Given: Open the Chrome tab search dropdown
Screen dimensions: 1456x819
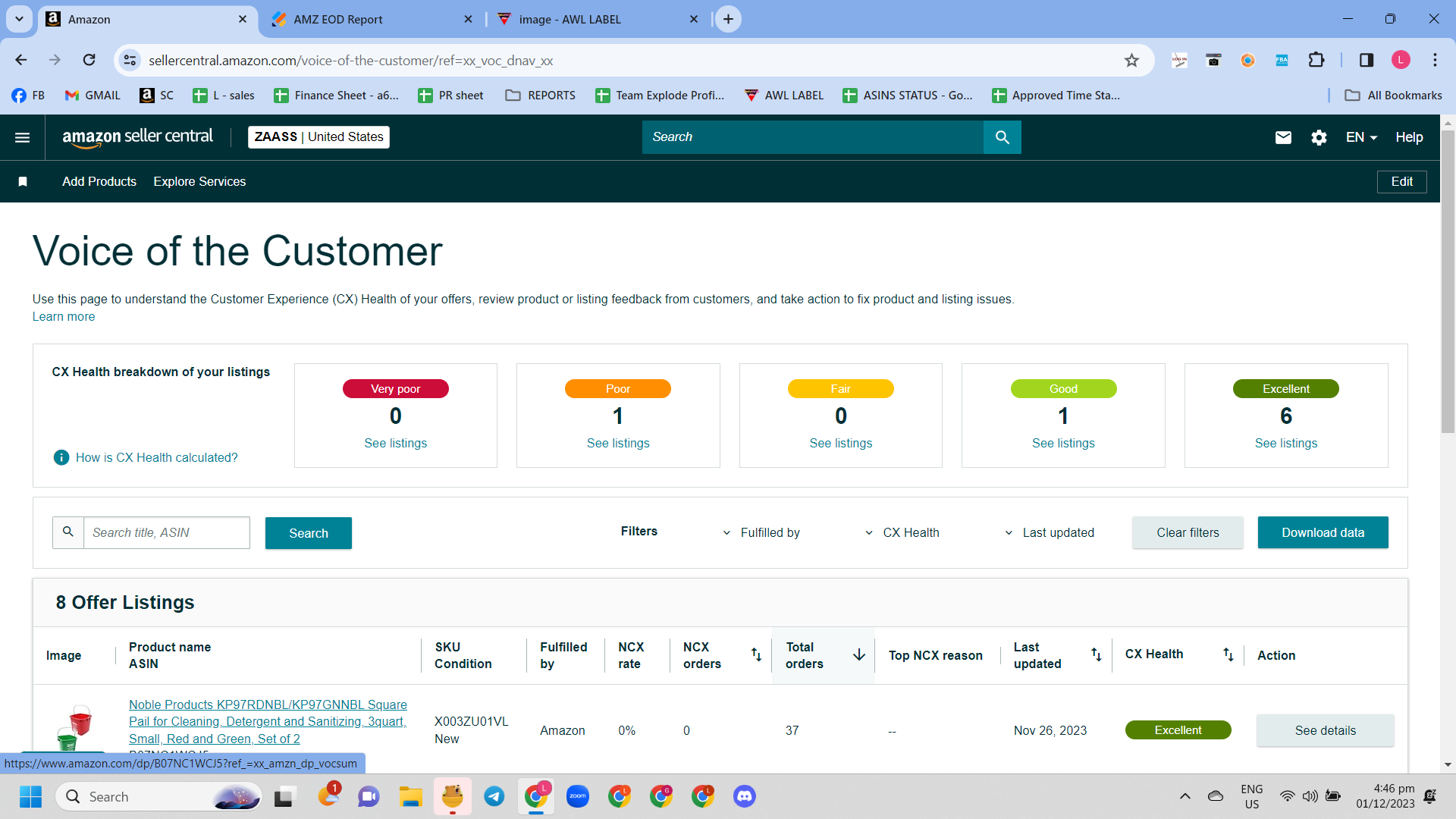Looking at the screenshot, I should [x=19, y=19].
